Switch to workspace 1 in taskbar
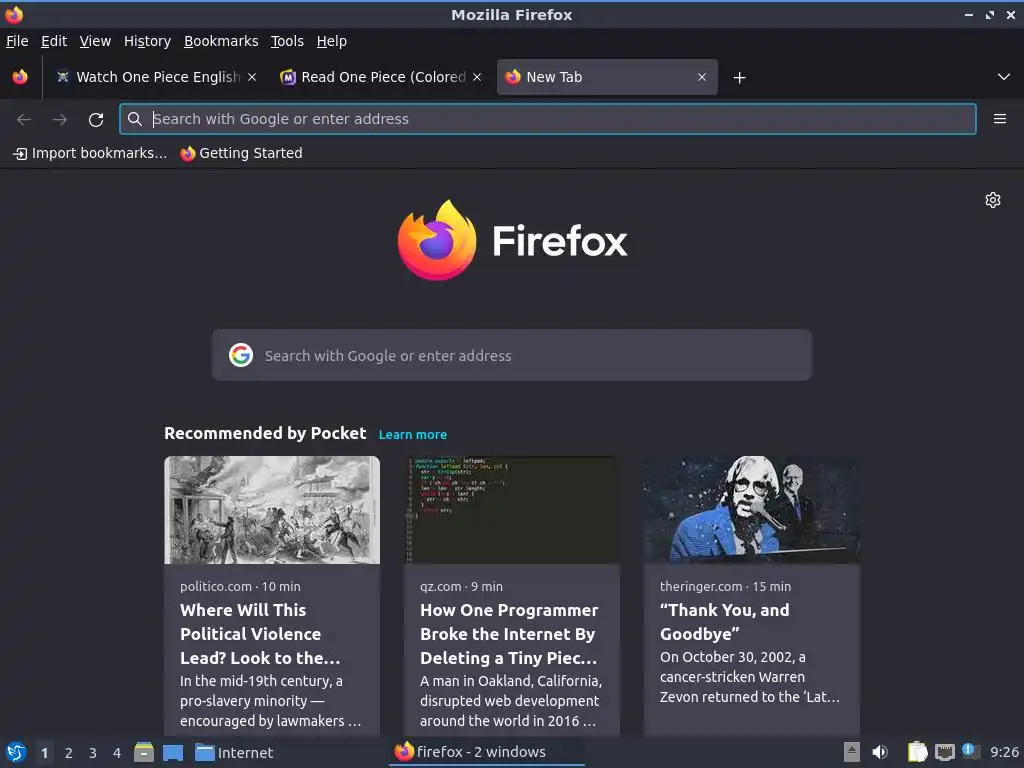The height and width of the screenshot is (768, 1024). pos(44,753)
